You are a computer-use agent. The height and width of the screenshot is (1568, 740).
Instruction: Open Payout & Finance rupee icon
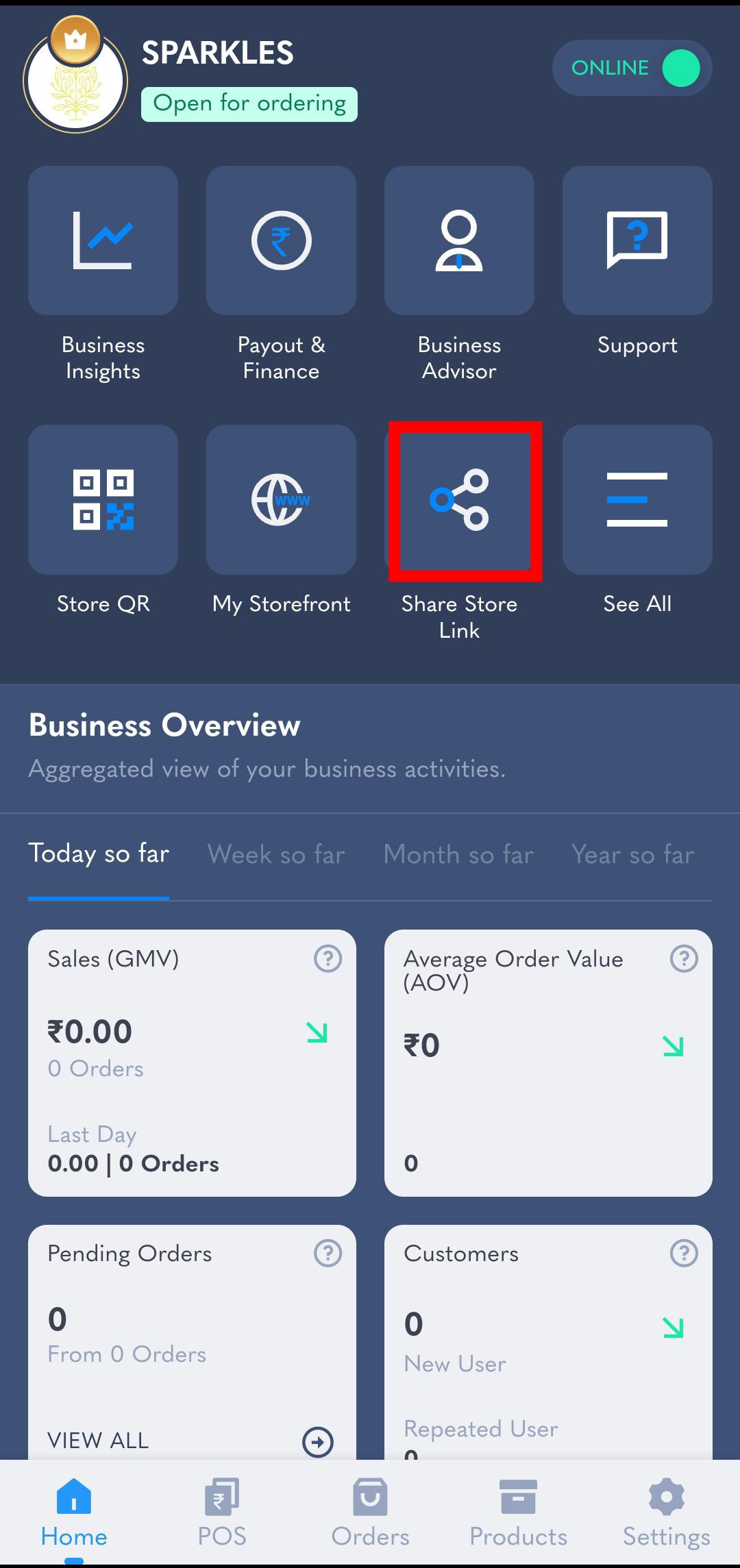point(281,240)
